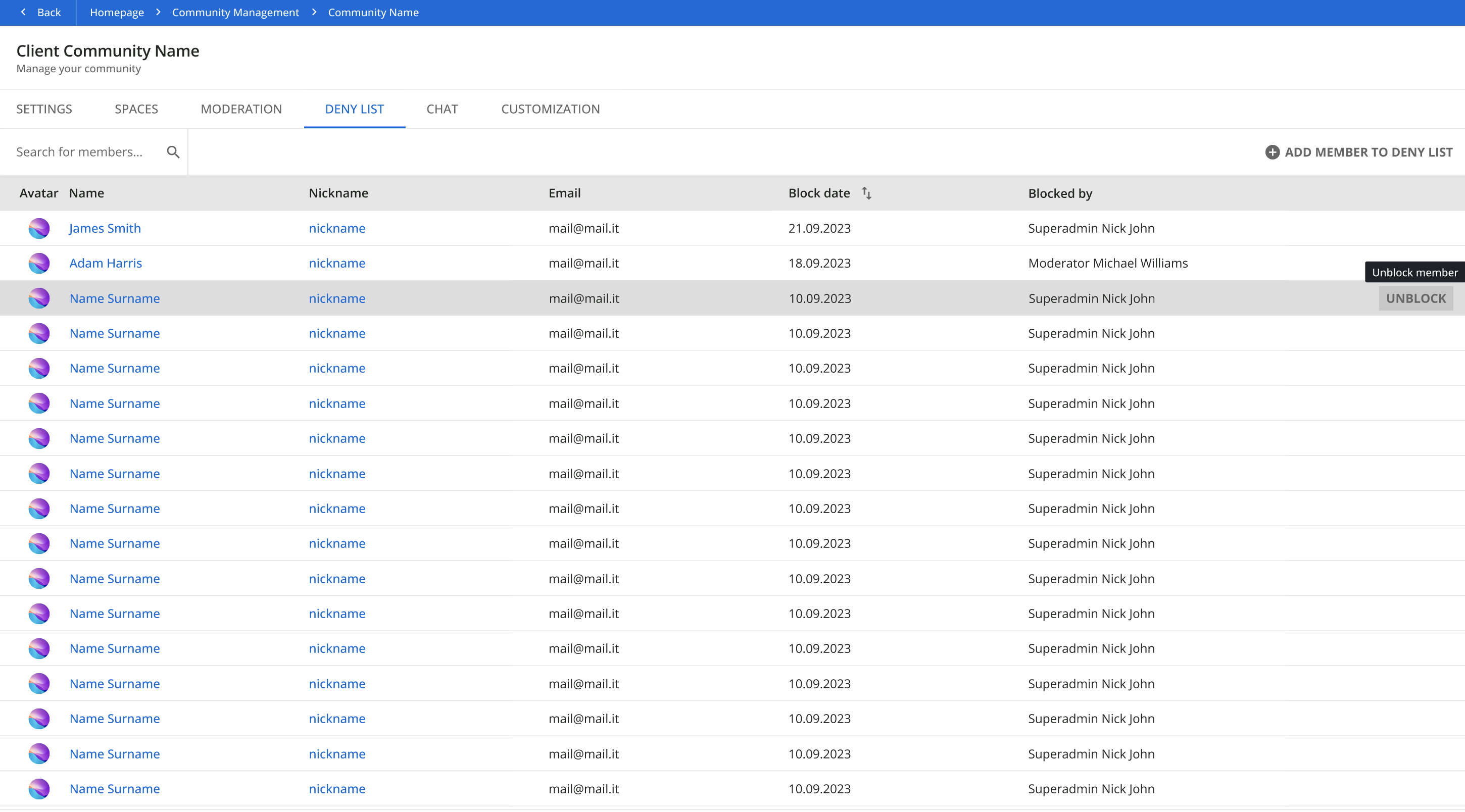Click James Smith's avatar image
The image size is (1465, 812).
[39, 228]
